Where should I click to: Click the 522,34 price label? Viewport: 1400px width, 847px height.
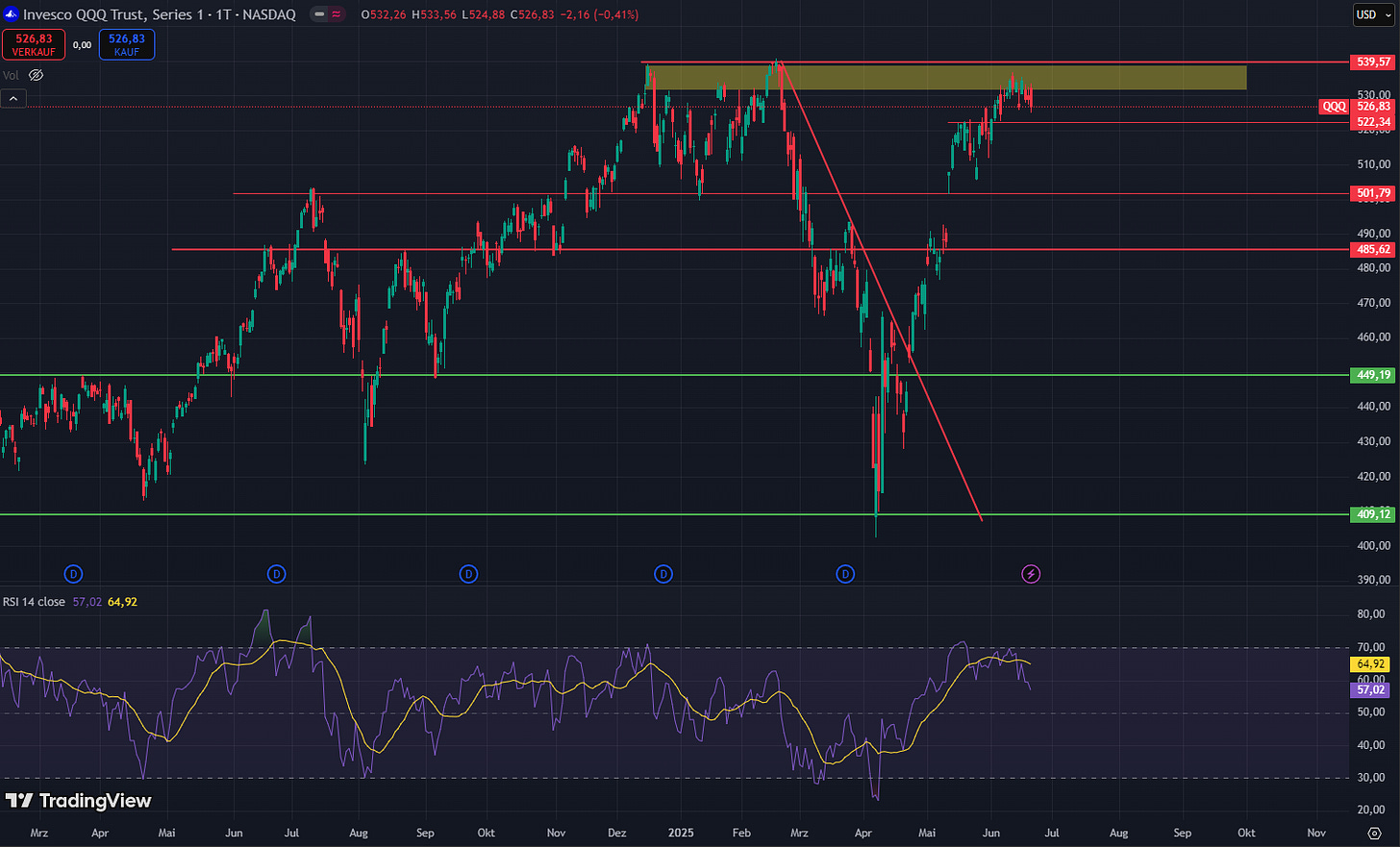pyautogui.click(x=1373, y=122)
